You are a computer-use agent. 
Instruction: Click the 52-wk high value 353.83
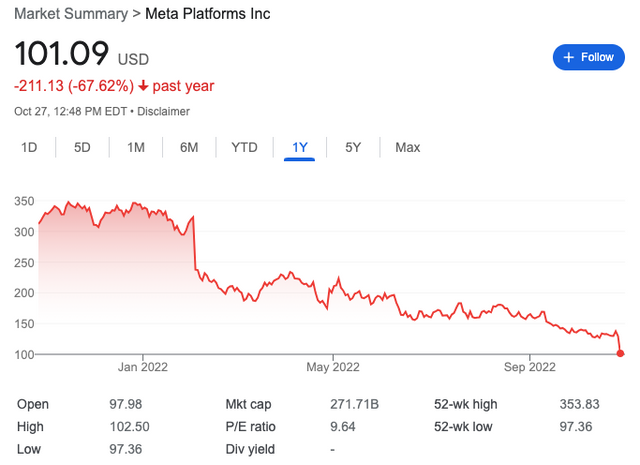tap(586, 404)
